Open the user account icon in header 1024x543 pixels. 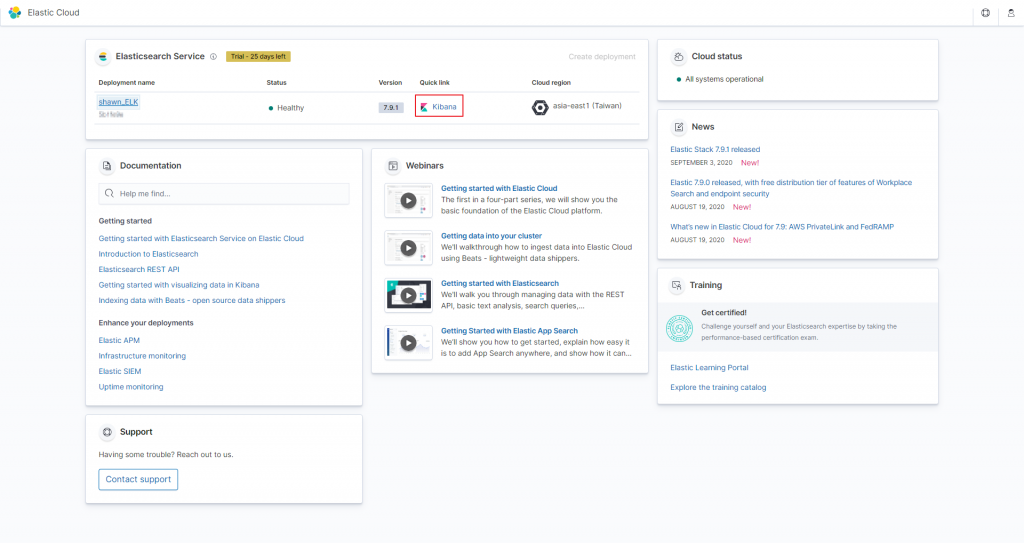(1011, 12)
